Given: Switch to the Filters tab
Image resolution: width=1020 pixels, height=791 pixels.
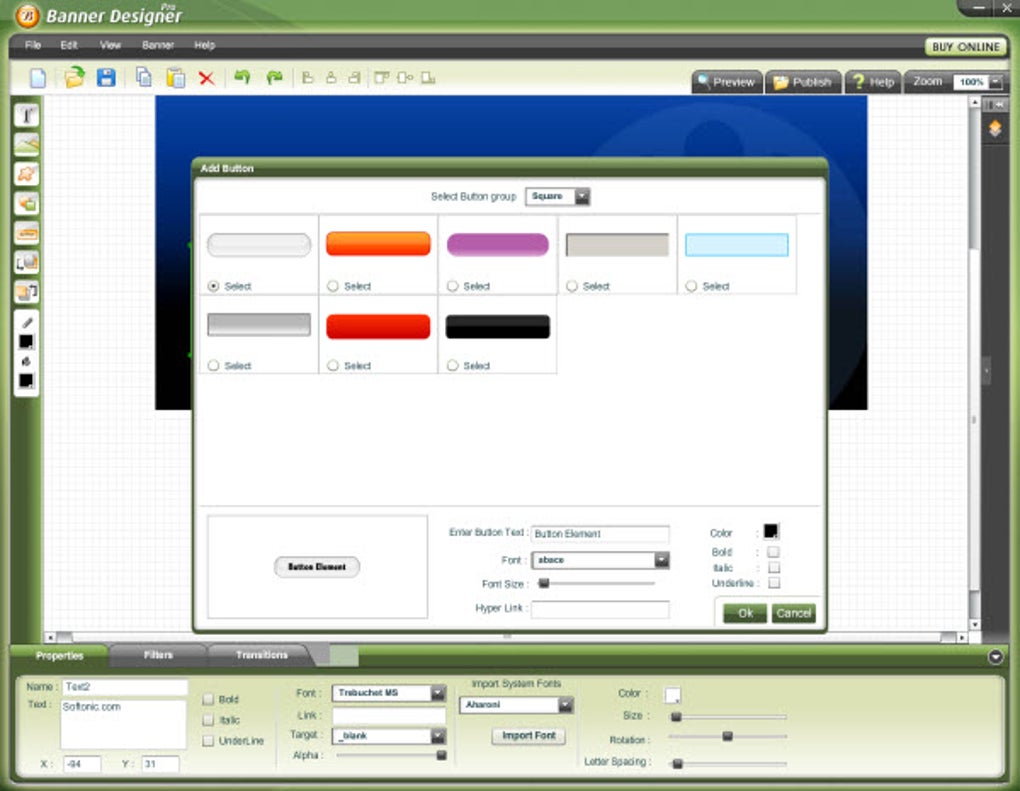Looking at the screenshot, I should (x=158, y=655).
